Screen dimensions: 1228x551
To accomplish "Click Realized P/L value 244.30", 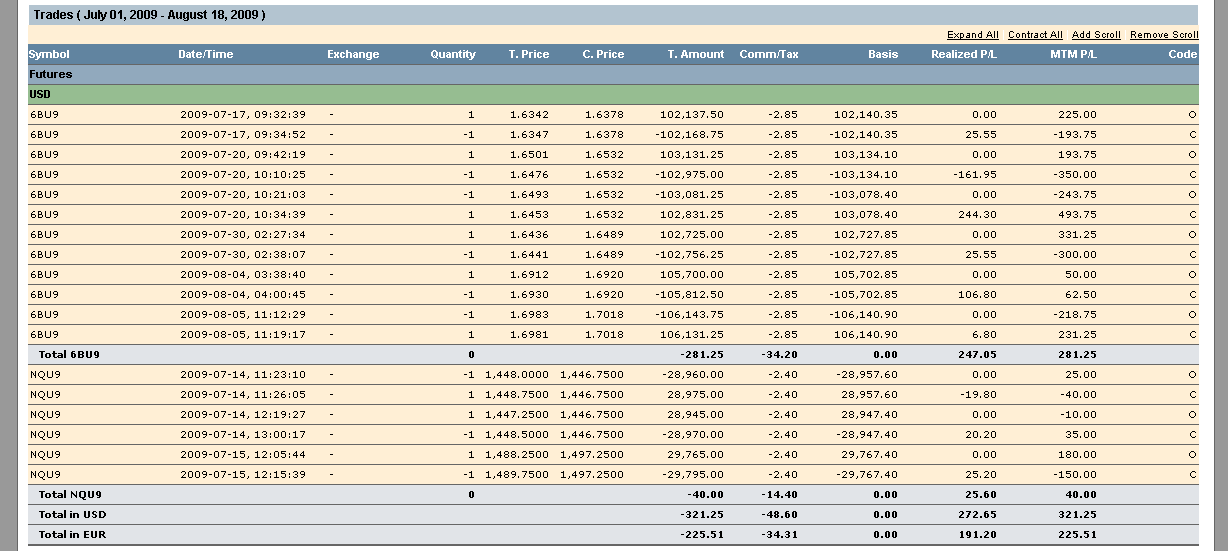I will point(980,214).
